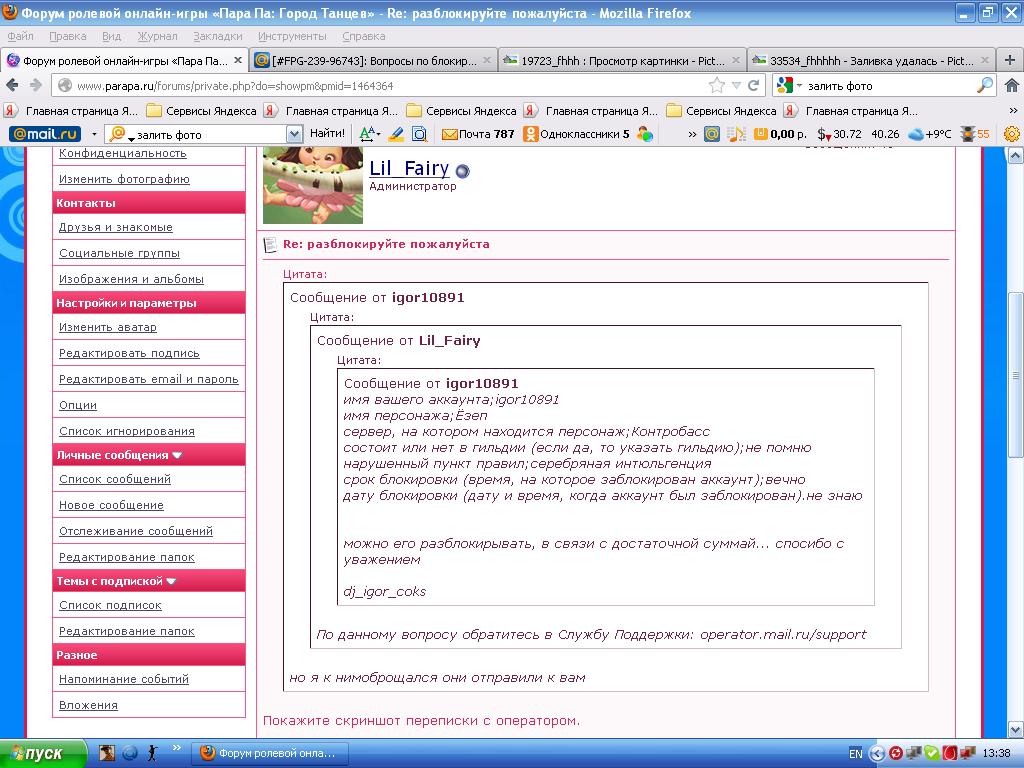The image size is (1024, 768).
Task: Open Друзья и знакомые link
Action: 116,227
